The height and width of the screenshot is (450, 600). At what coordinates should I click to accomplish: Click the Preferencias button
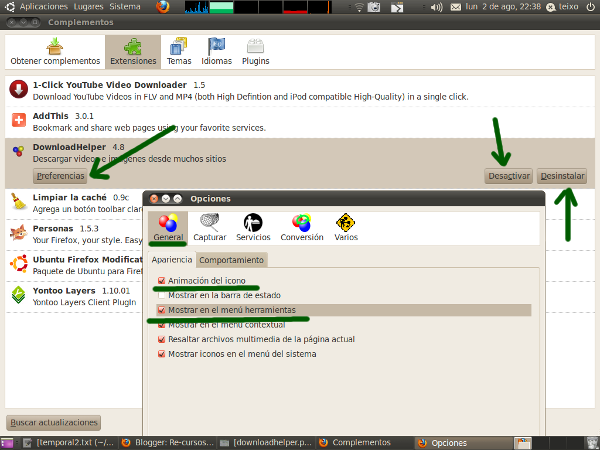pyautogui.click(x=60, y=176)
